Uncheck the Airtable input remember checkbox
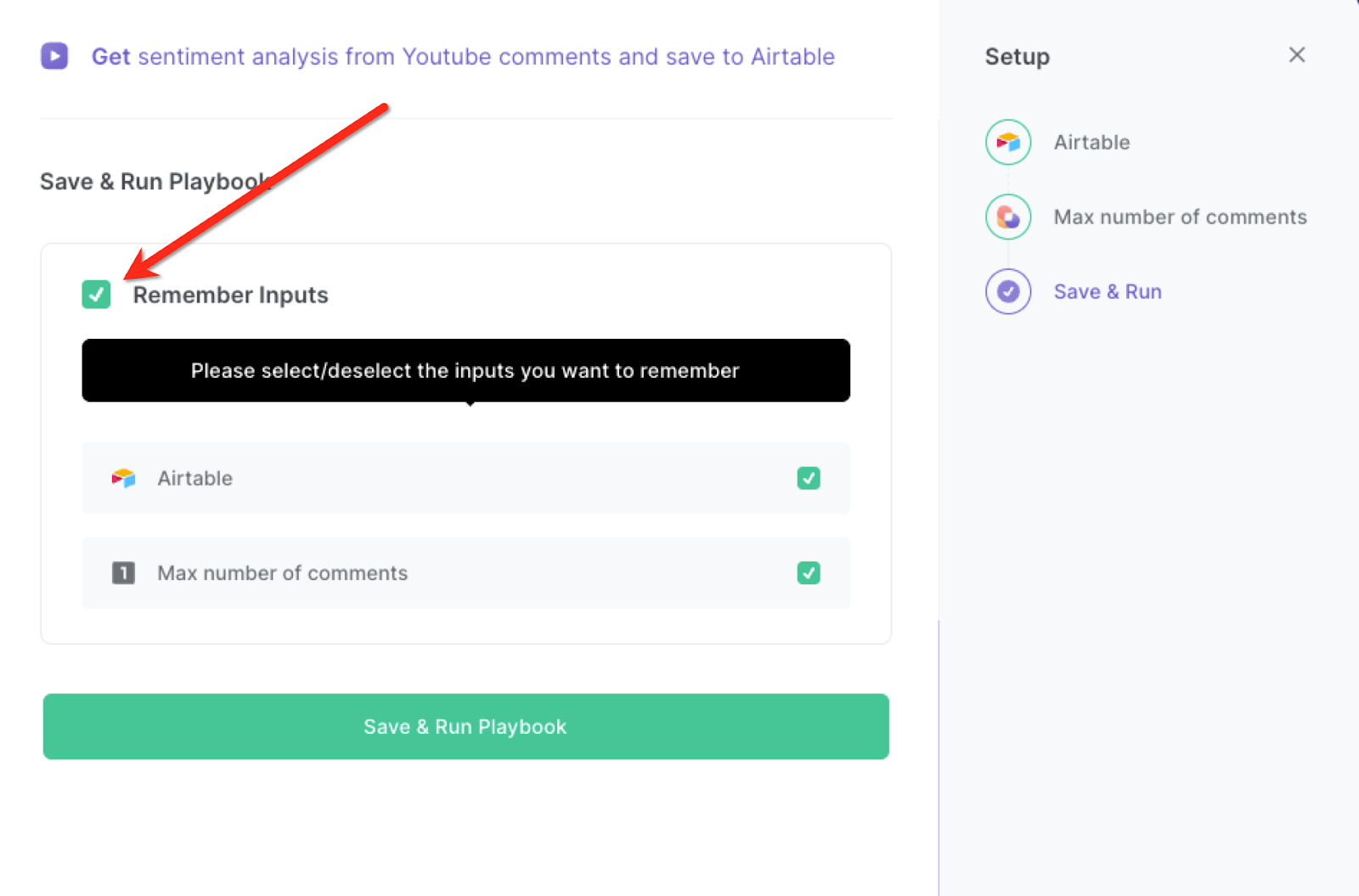 click(x=809, y=478)
